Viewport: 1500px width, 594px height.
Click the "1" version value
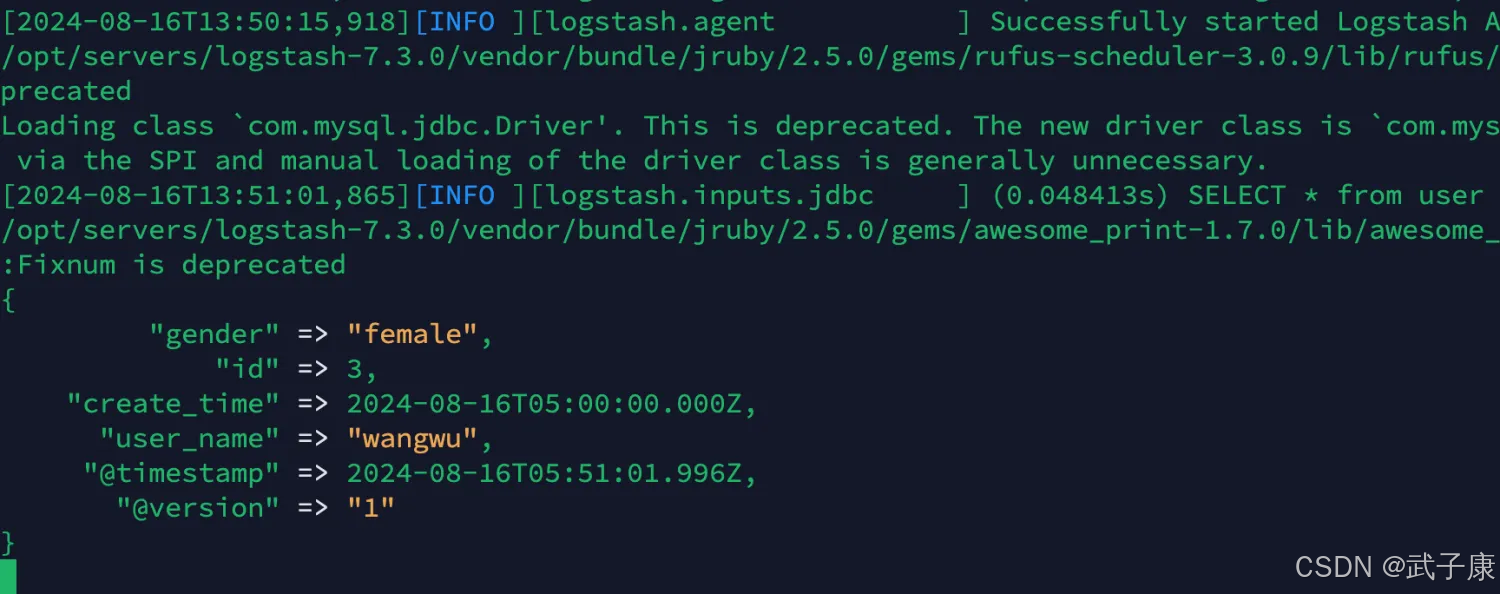tap(371, 508)
